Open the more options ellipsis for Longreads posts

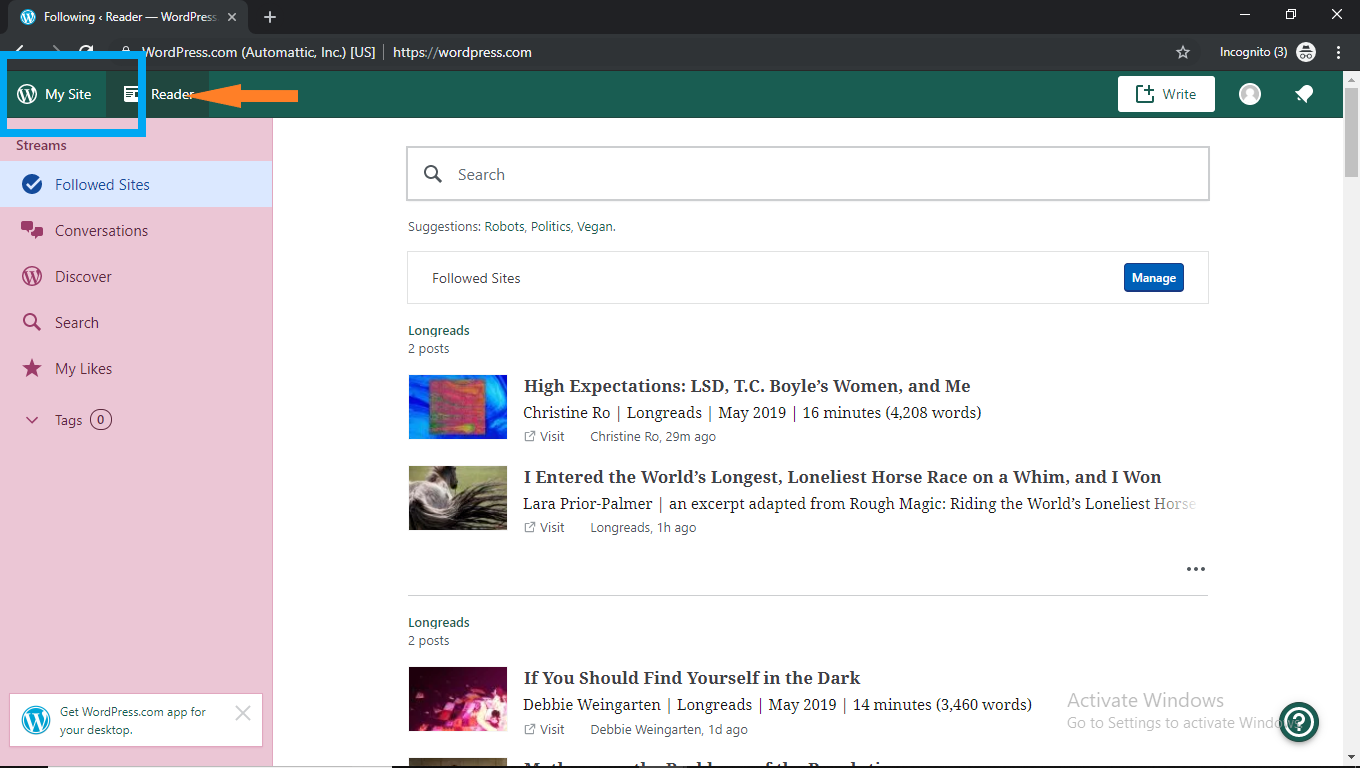point(1195,569)
